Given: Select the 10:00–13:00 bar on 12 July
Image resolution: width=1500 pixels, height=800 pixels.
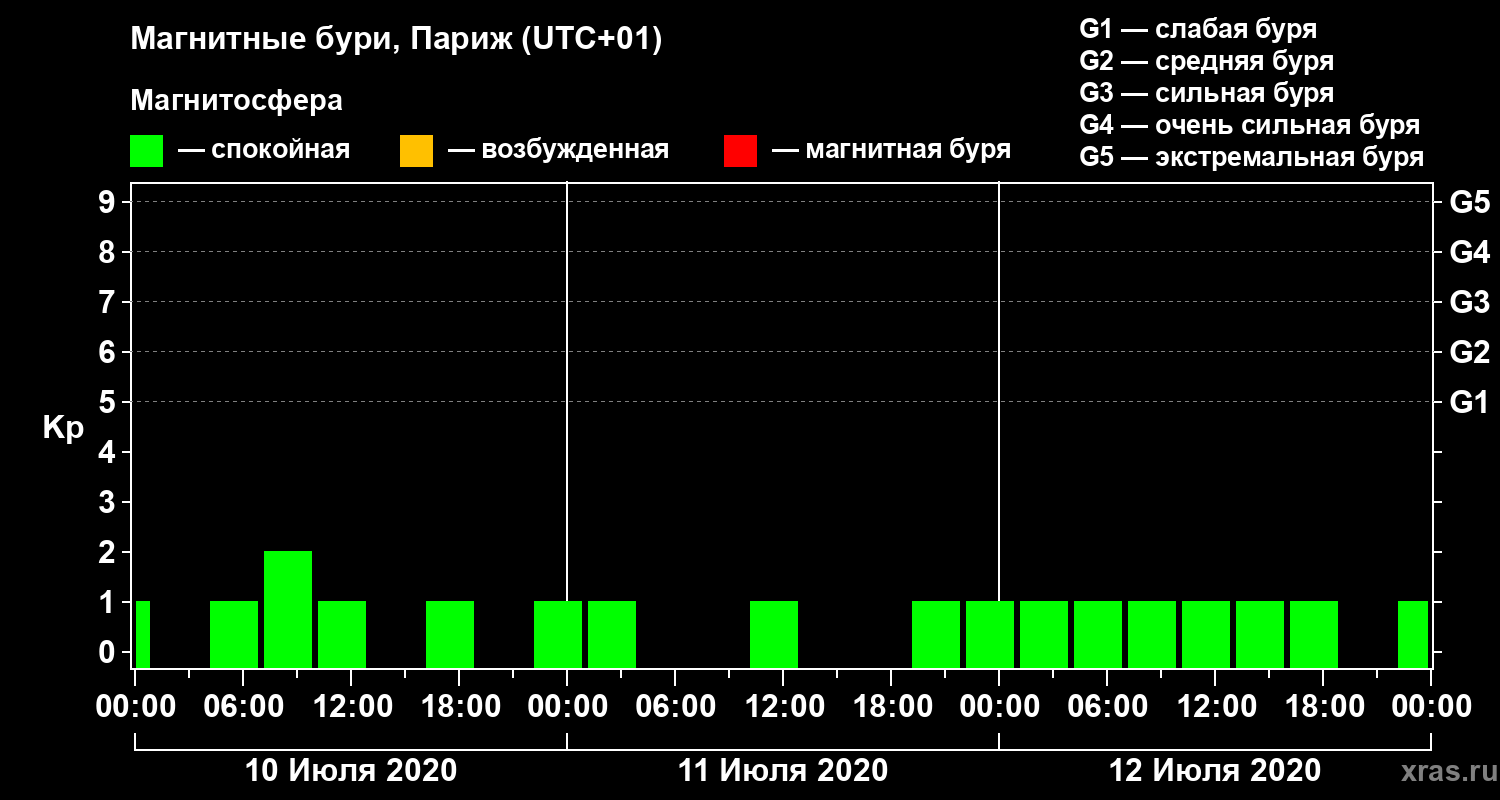Looking at the screenshot, I should point(1206,634).
